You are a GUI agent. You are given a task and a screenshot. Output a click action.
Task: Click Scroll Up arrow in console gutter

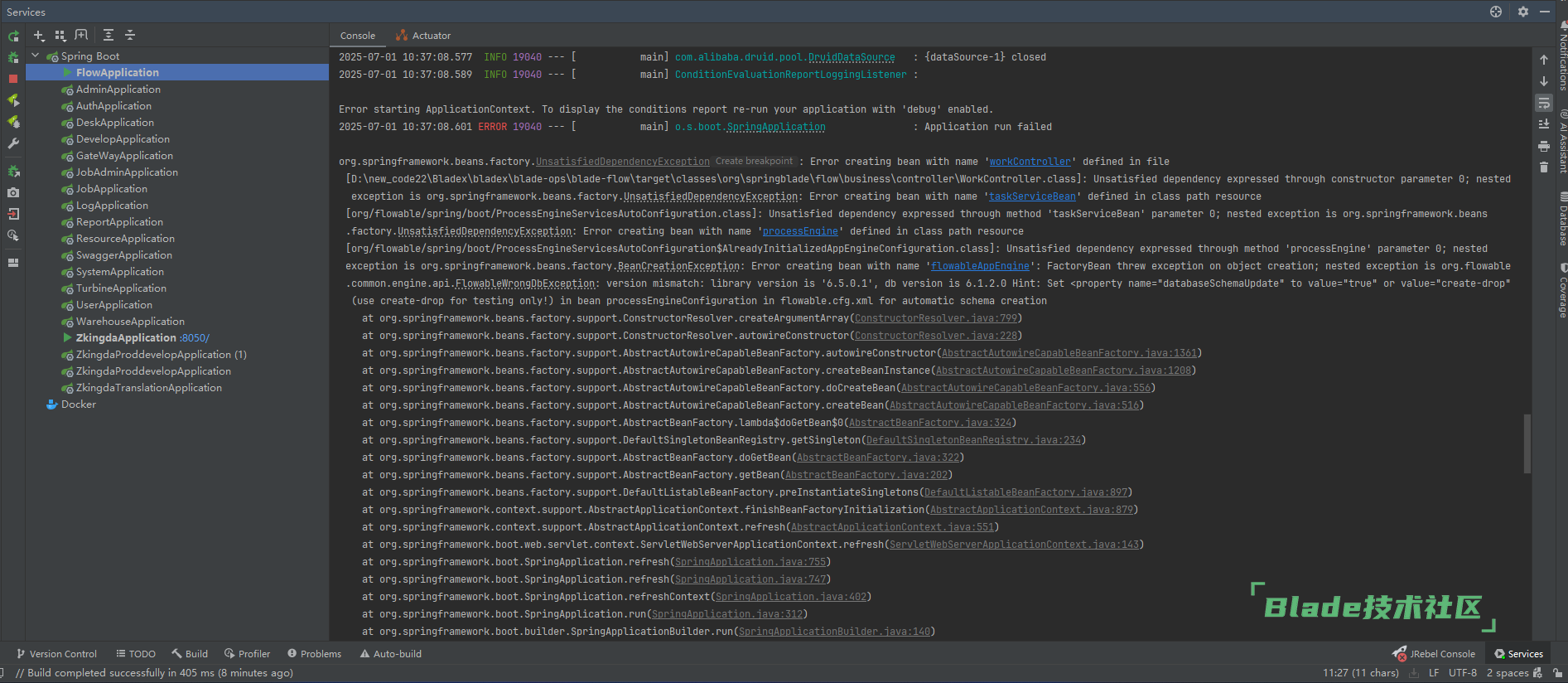(1544, 60)
